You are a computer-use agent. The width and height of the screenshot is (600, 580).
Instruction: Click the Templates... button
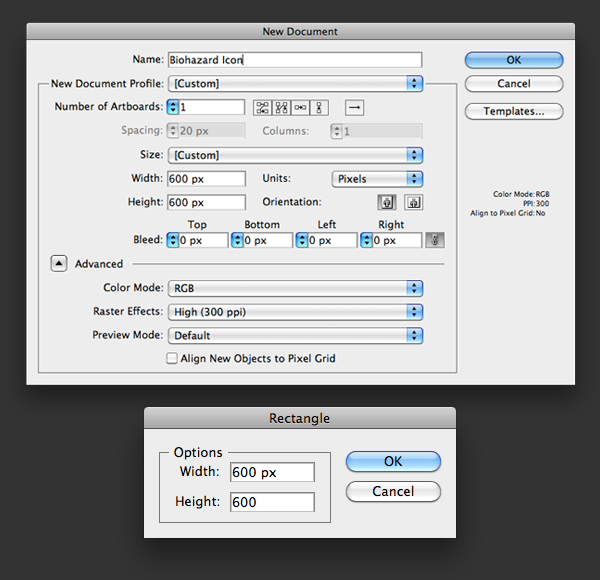coord(514,111)
